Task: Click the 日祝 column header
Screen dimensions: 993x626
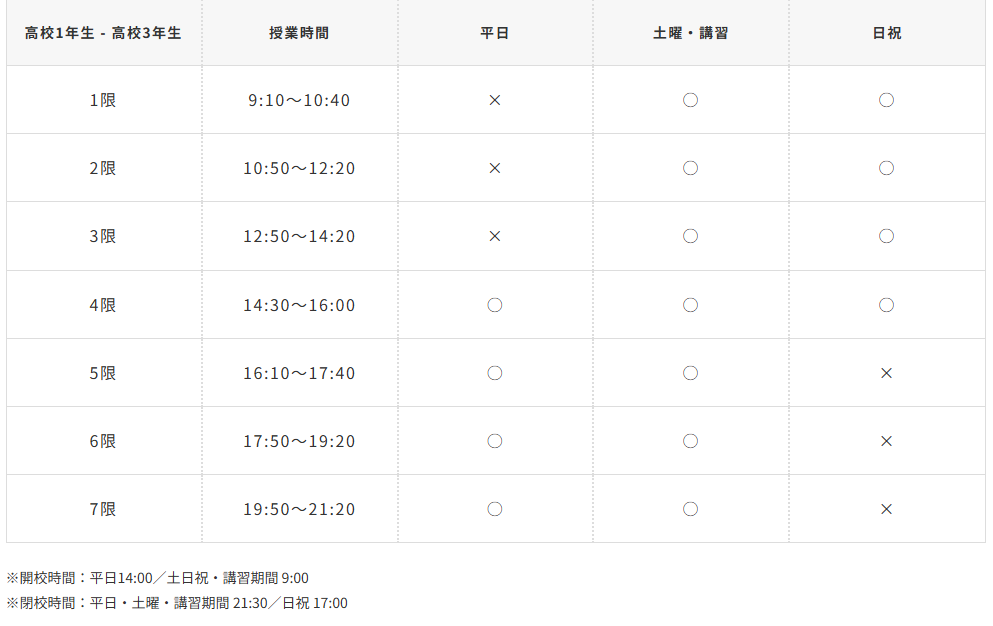Action: [886, 33]
